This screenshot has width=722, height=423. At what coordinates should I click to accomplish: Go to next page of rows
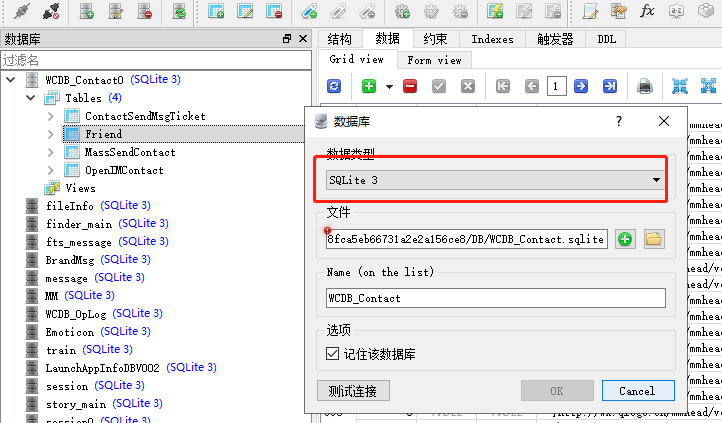[x=582, y=86]
